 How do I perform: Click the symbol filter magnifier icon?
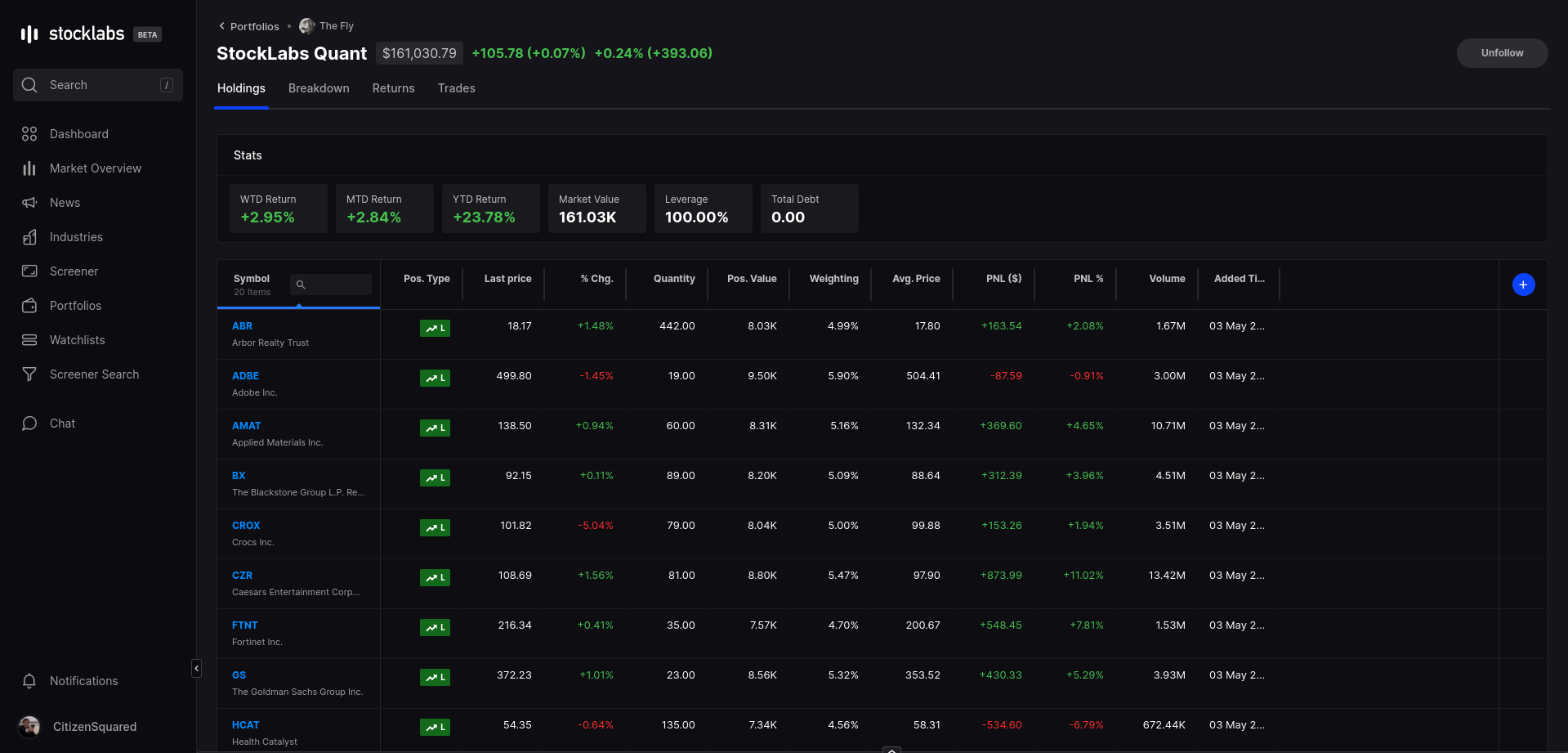tap(301, 285)
